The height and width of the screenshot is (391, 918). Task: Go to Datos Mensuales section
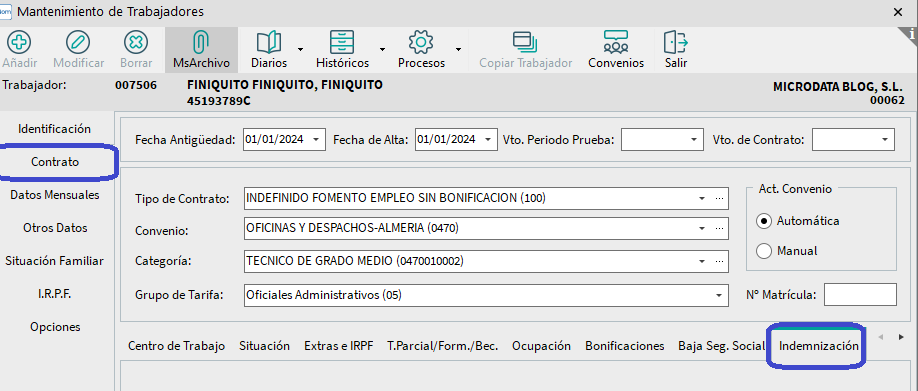(x=54, y=195)
